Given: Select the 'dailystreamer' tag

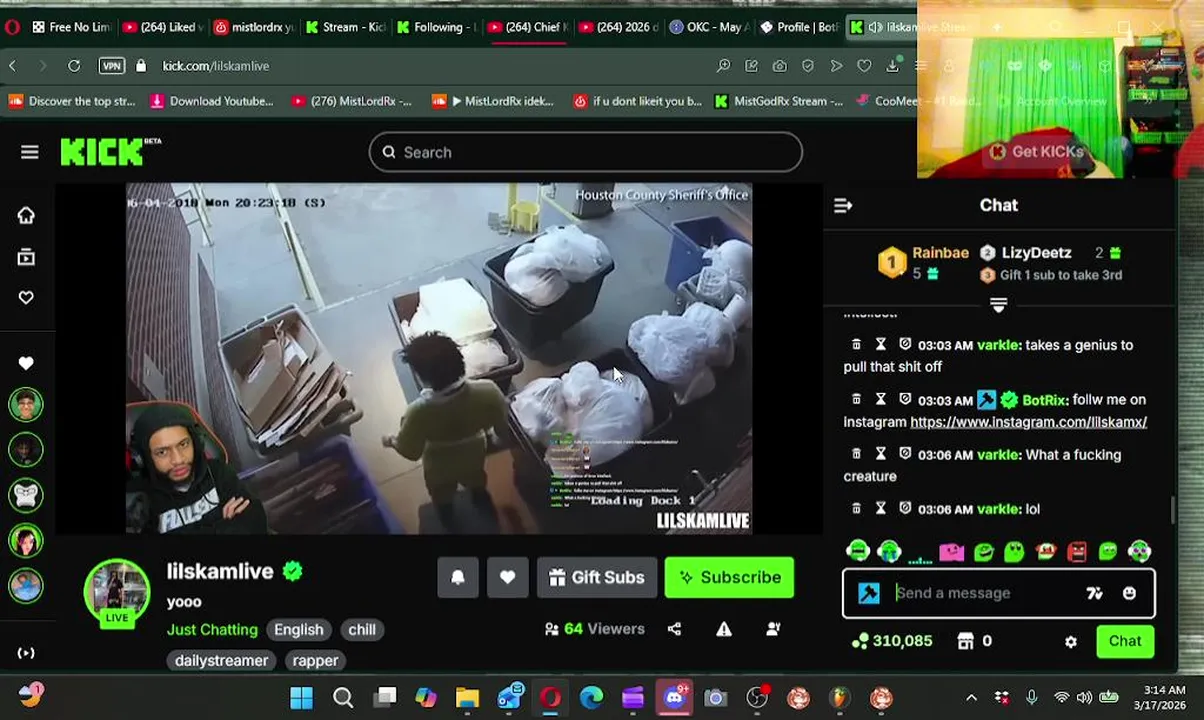Looking at the screenshot, I should click(x=221, y=660).
